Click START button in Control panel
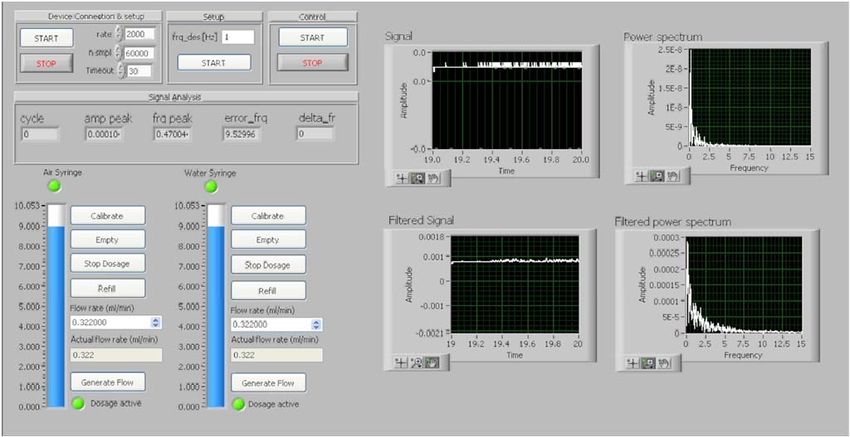The height and width of the screenshot is (437, 850). (312, 37)
